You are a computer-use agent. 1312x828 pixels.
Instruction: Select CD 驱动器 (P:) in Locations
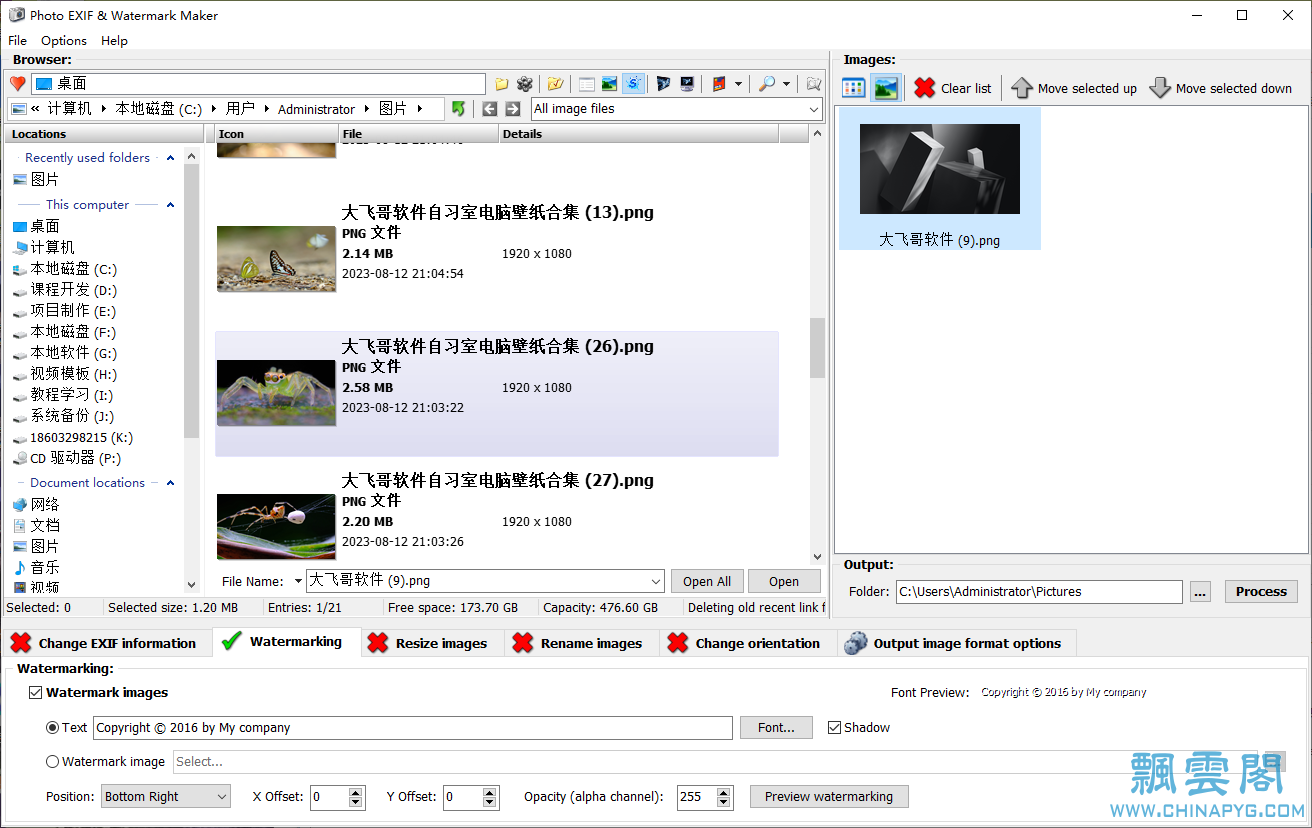pyautogui.click(x=68, y=458)
